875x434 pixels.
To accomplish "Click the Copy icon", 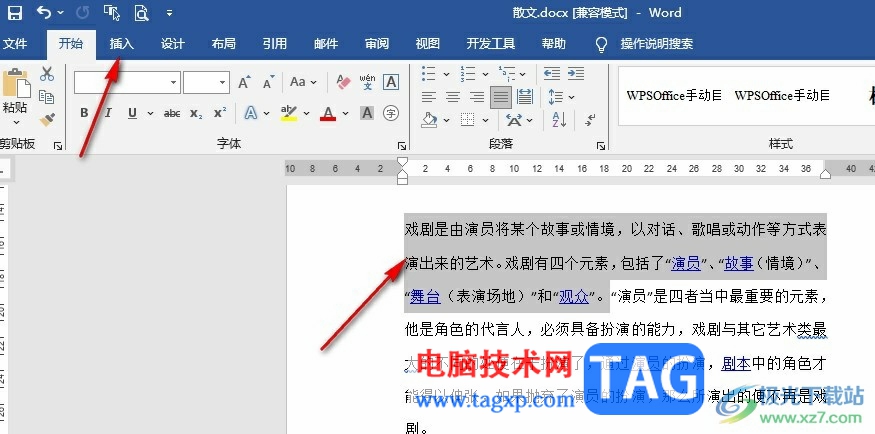I will point(47,97).
